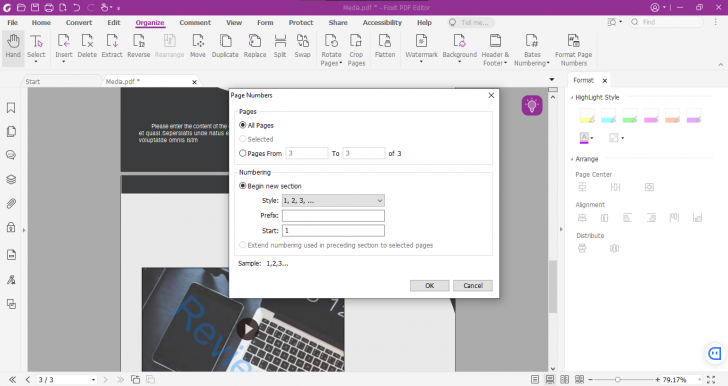728x386 pixels.
Task: Open the Comments panel in left sidebar
Action: point(11,155)
